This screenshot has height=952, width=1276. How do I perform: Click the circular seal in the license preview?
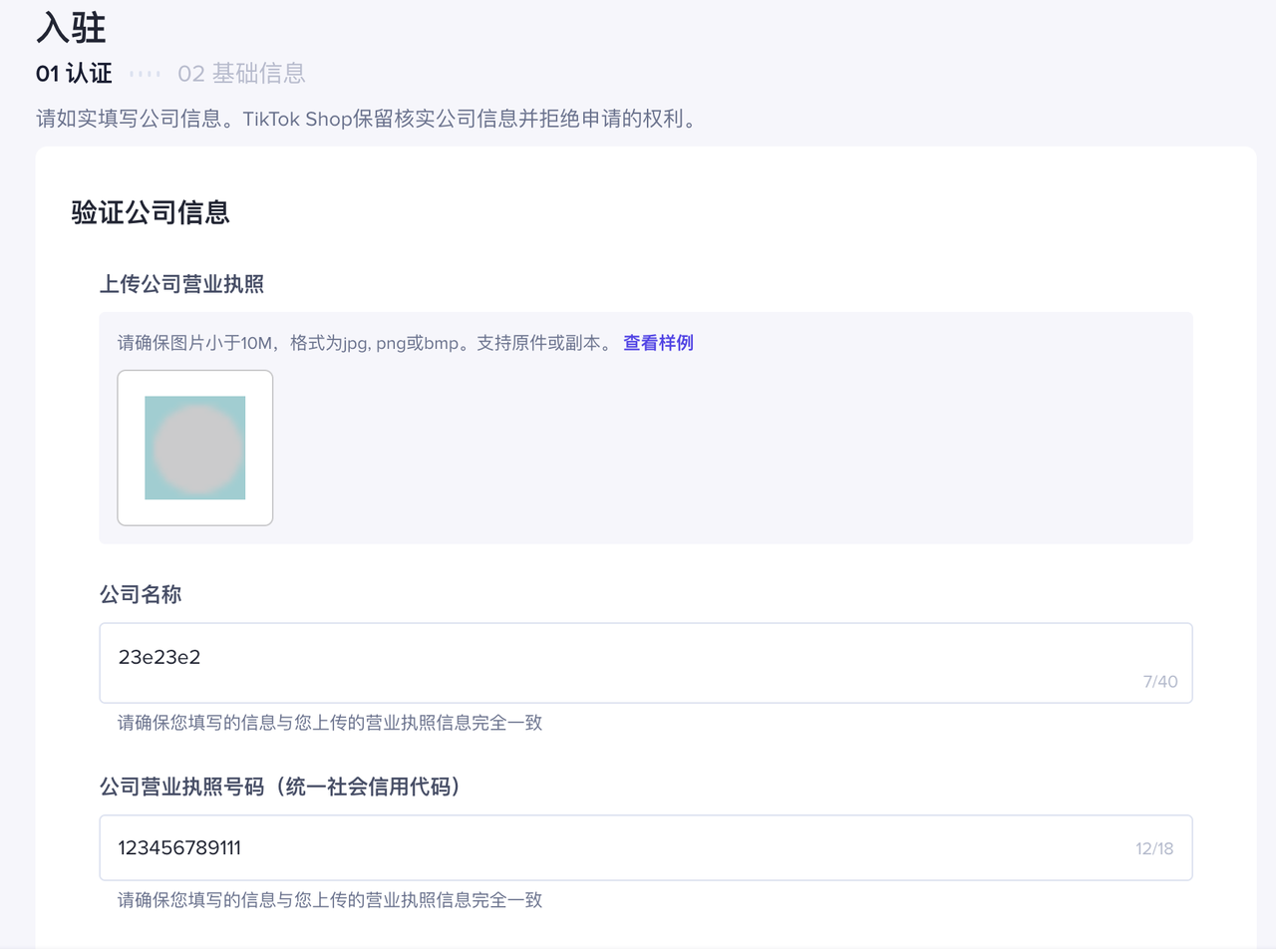pyautogui.click(x=194, y=448)
